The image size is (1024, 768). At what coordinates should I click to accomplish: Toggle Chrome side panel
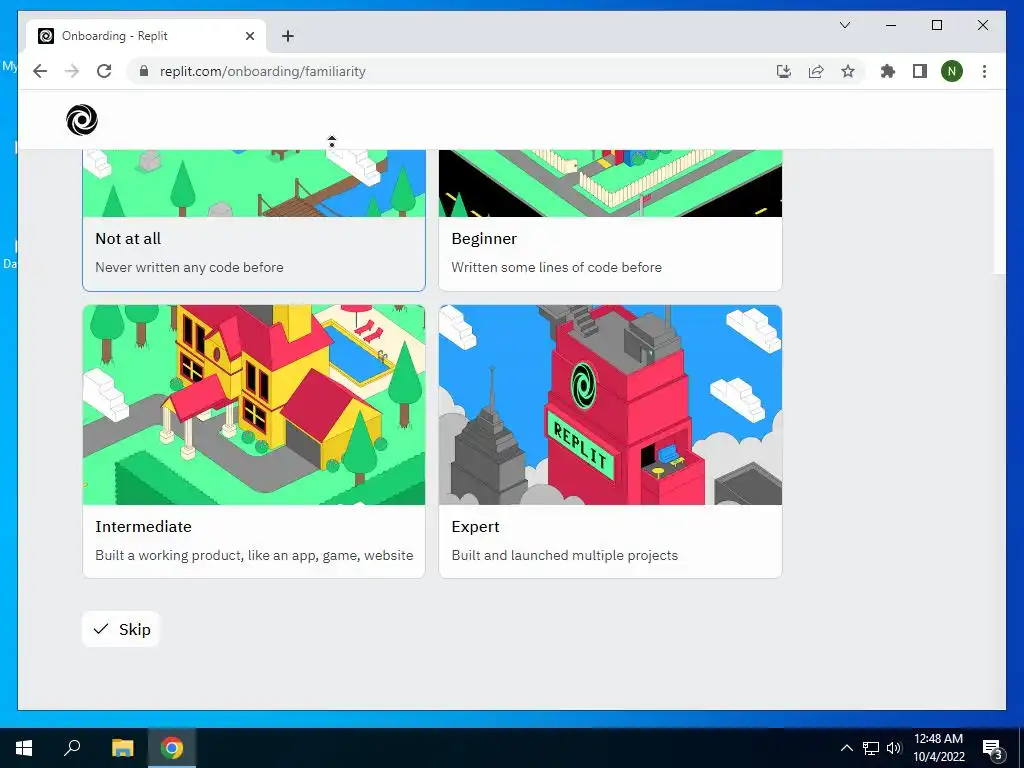point(920,71)
